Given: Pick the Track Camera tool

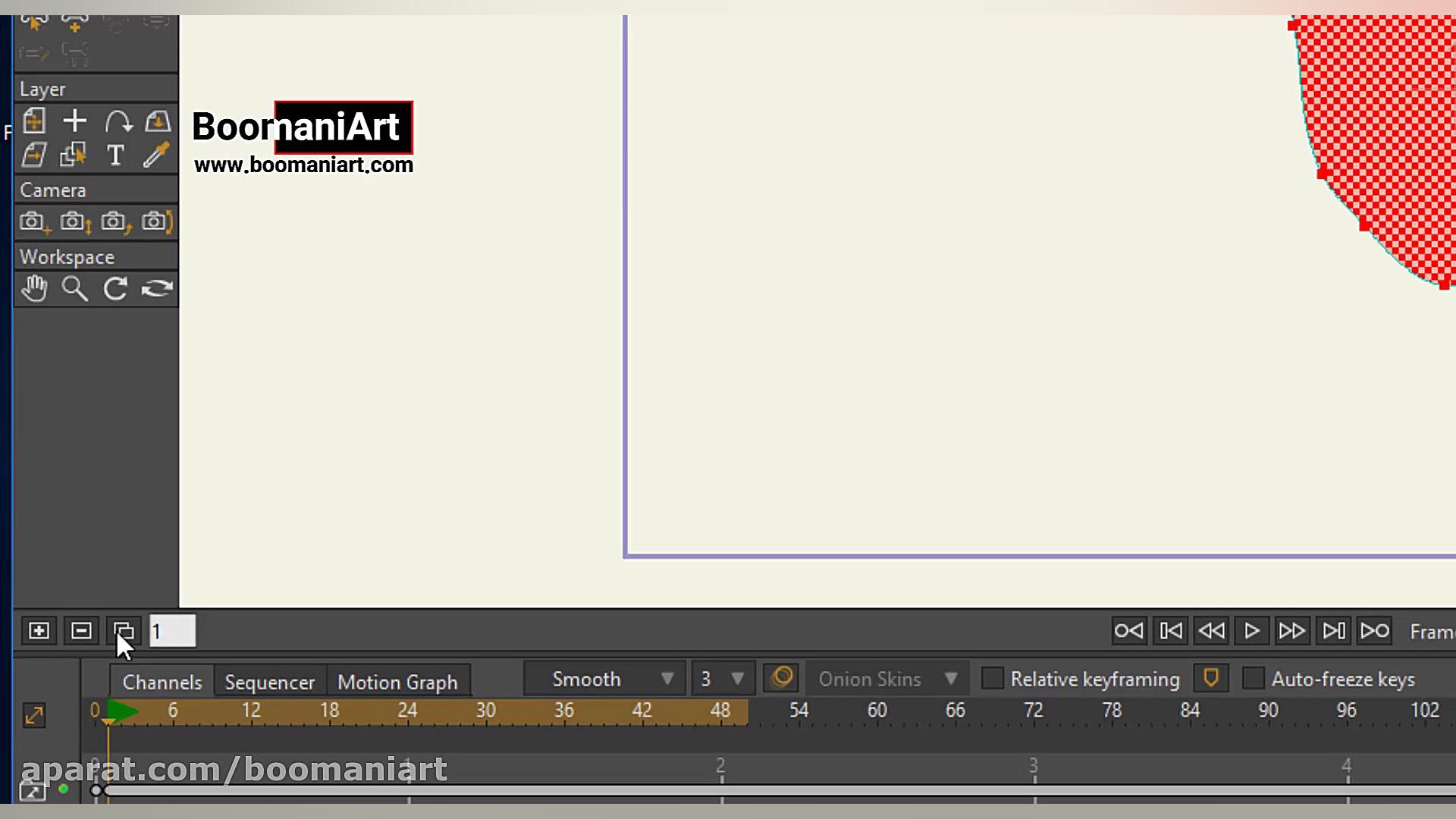Looking at the screenshot, I should coord(34,221).
